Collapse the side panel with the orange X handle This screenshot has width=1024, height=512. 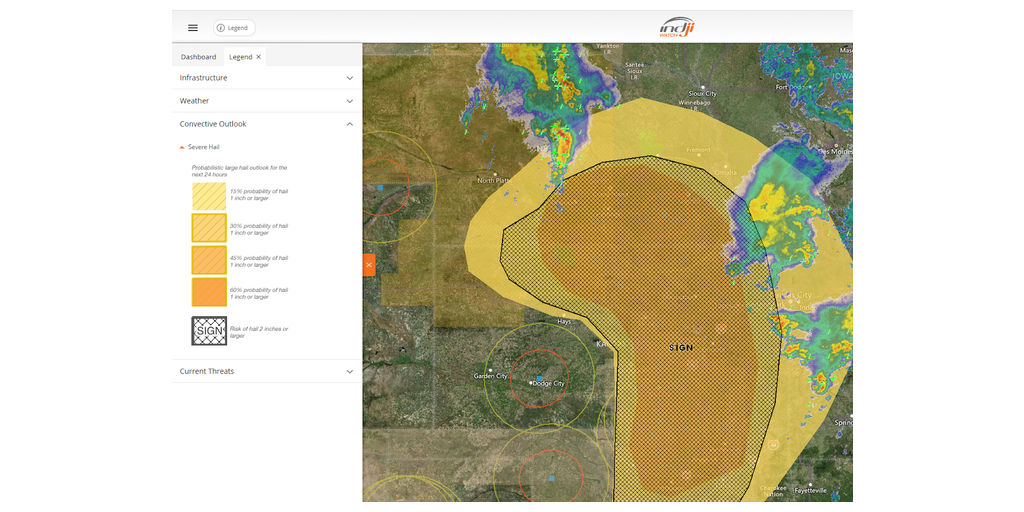(x=369, y=265)
